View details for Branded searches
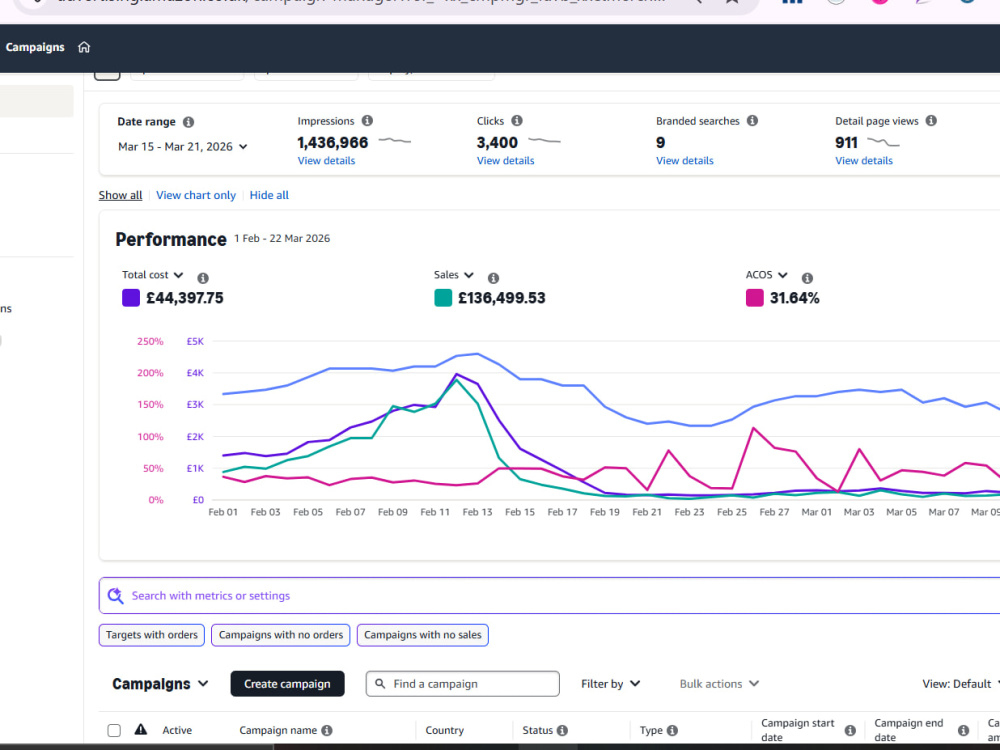This screenshot has height=750, width=1000. click(x=685, y=161)
